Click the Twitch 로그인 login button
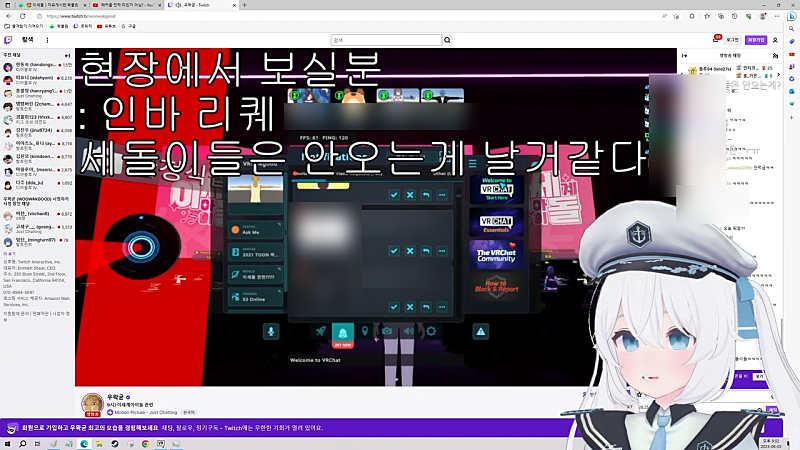Screen dimensions: 800x450 [x=733, y=40]
